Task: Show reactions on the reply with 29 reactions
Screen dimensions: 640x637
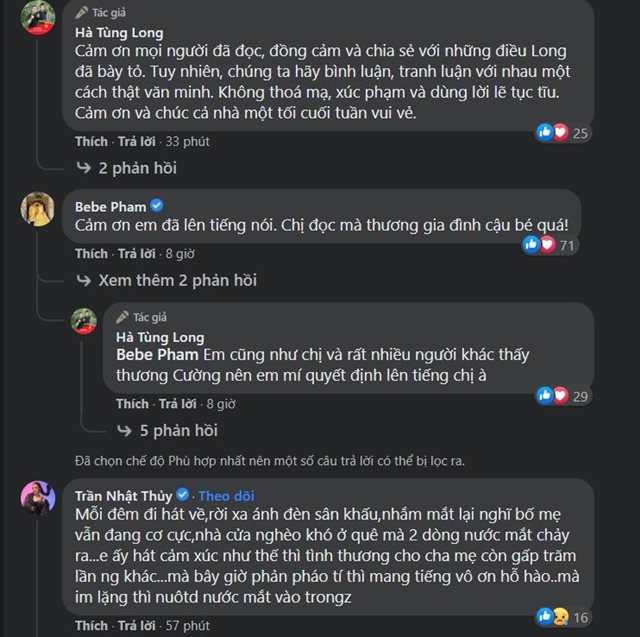Action: pyautogui.click(x=565, y=396)
